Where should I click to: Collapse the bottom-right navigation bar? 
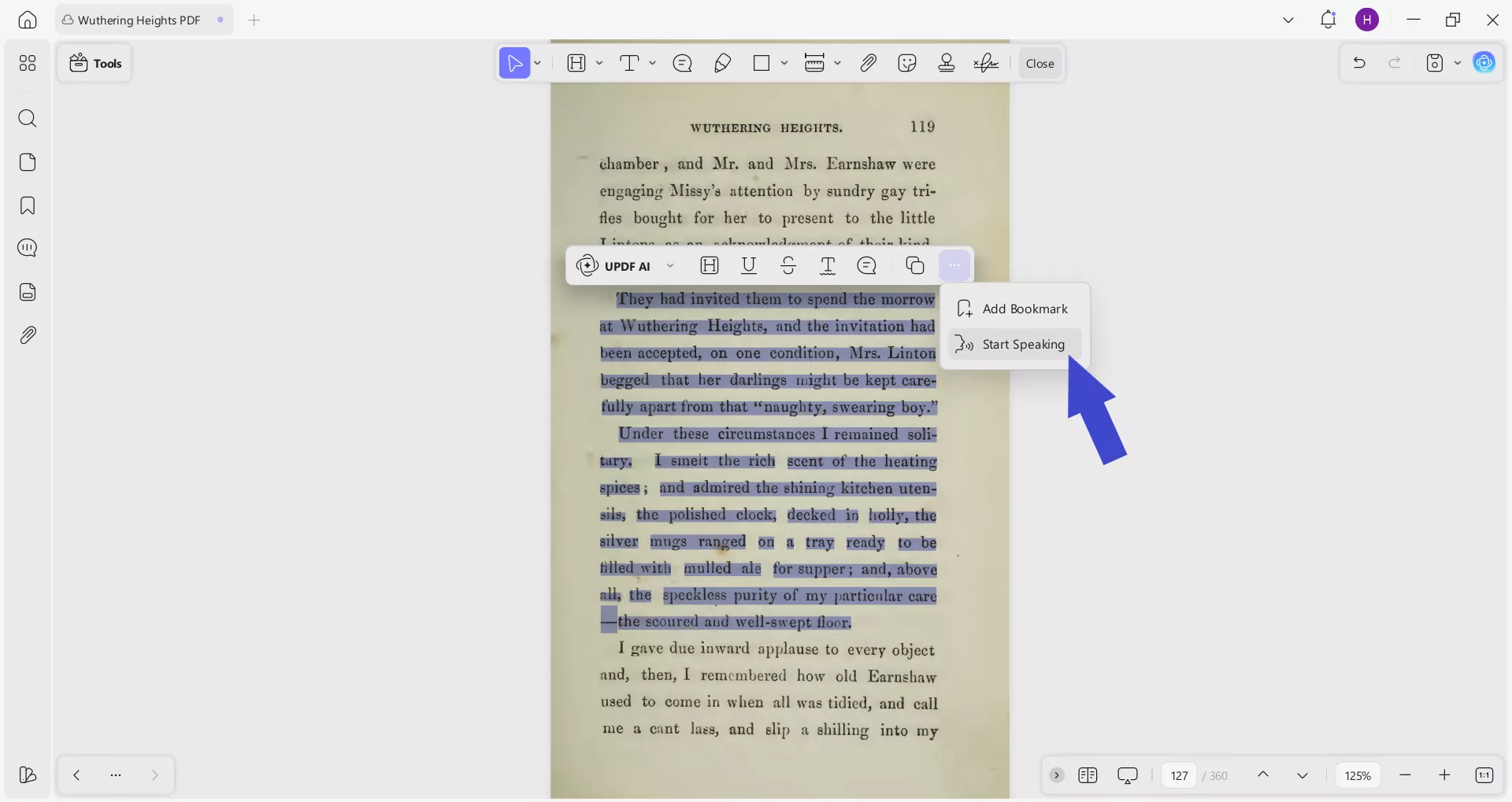(1057, 775)
